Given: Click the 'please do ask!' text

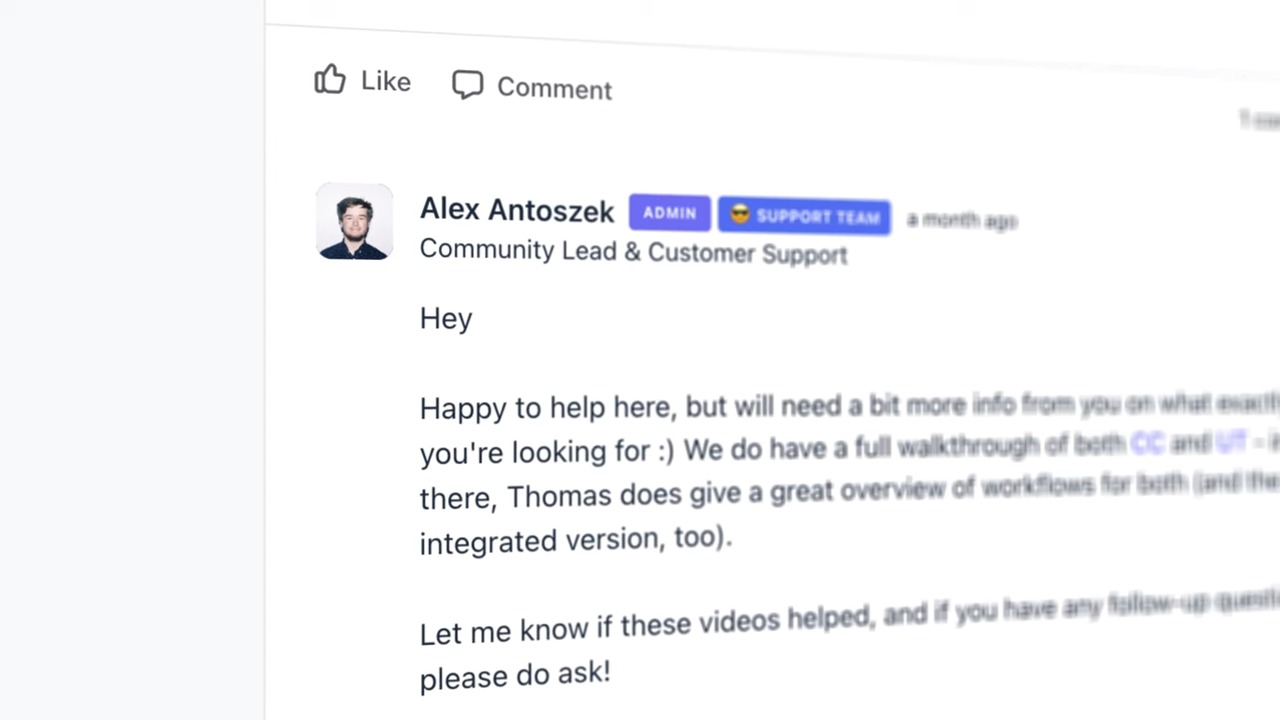Looking at the screenshot, I should [x=515, y=675].
